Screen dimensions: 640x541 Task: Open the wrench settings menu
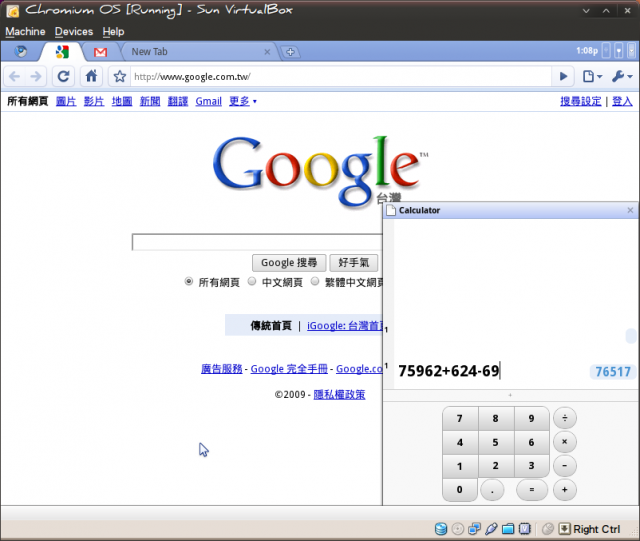point(622,76)
